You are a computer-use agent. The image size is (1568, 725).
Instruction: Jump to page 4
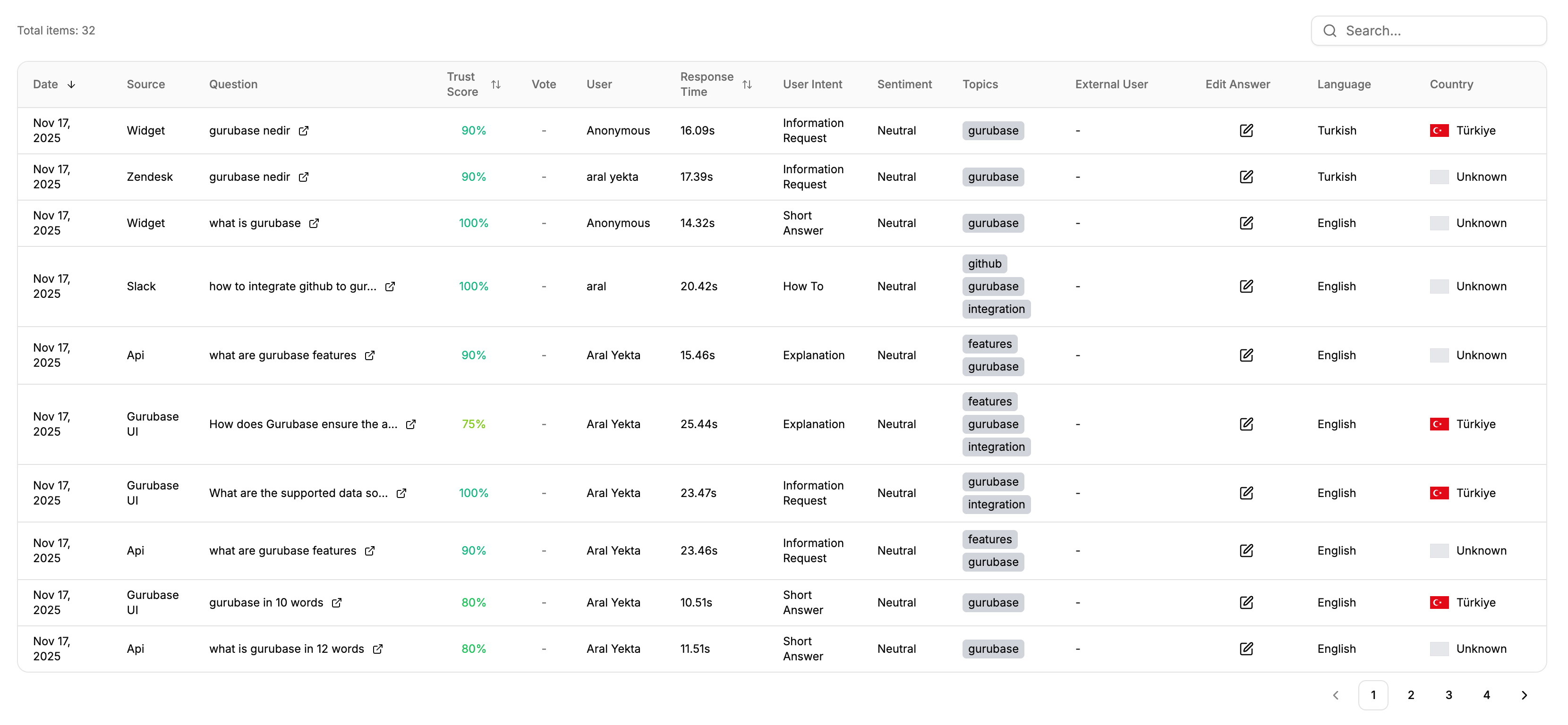(x=1486, y=695)
